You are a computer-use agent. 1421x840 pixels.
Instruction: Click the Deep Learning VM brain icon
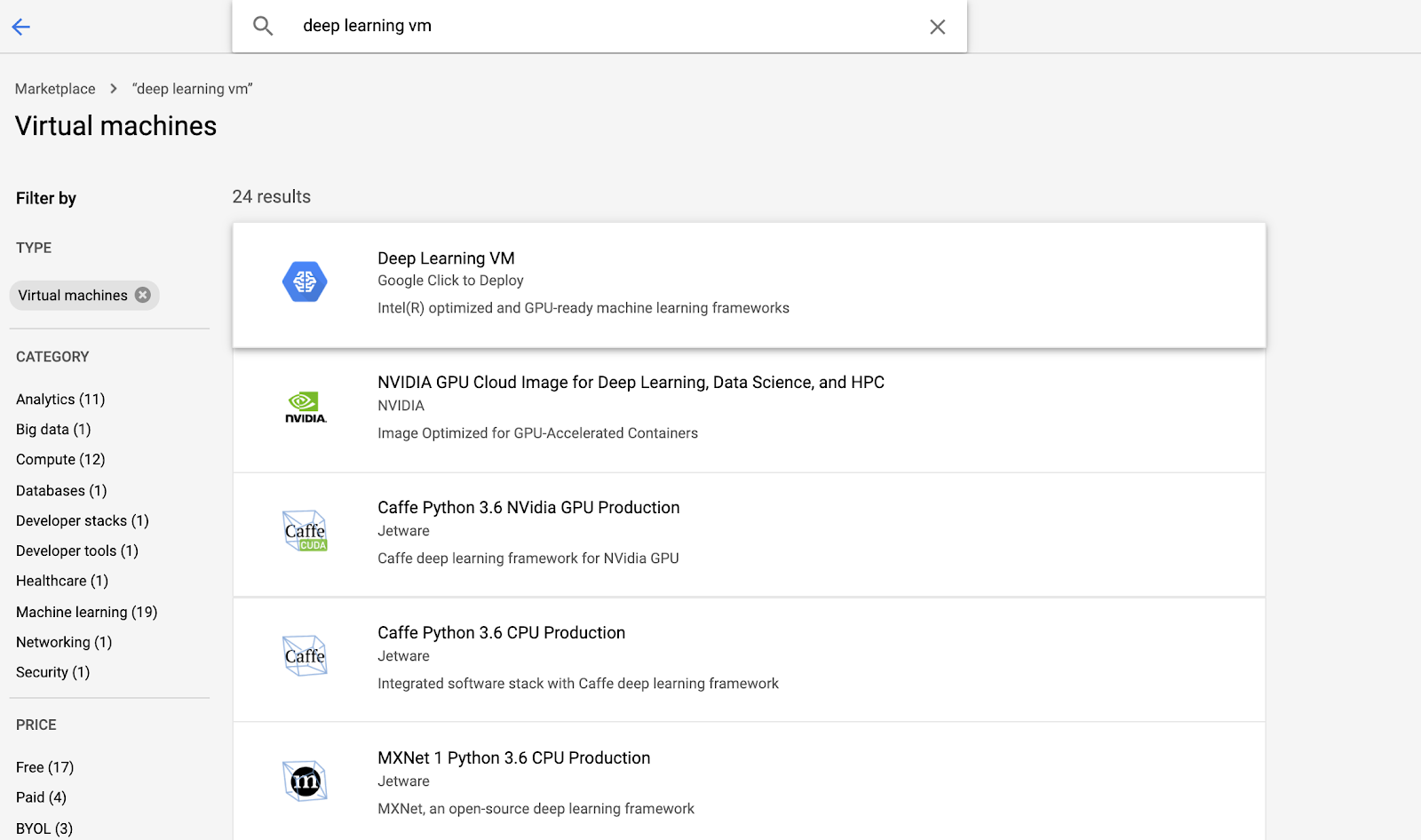[x=305, y=281]
